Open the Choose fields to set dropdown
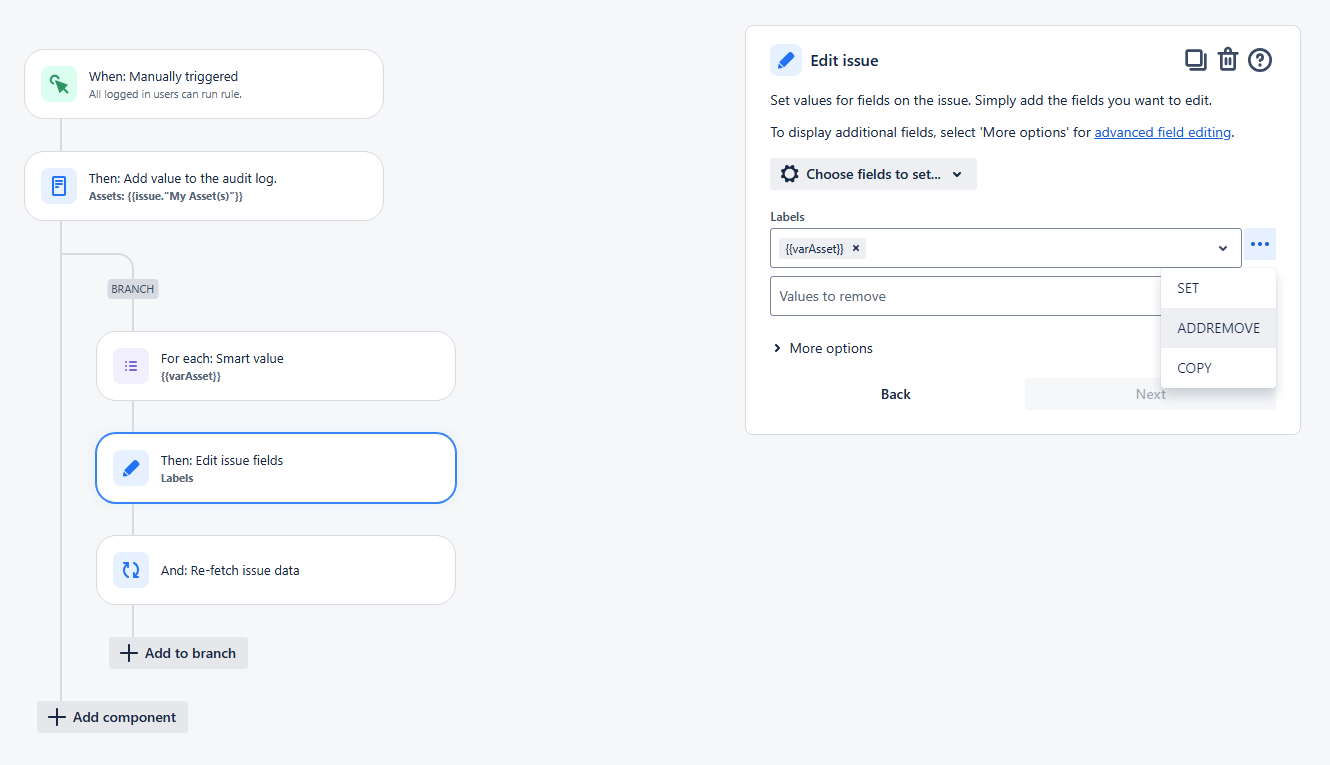Image resolution: width=1330 pixels, height=765 pixels. click(873, 173)
